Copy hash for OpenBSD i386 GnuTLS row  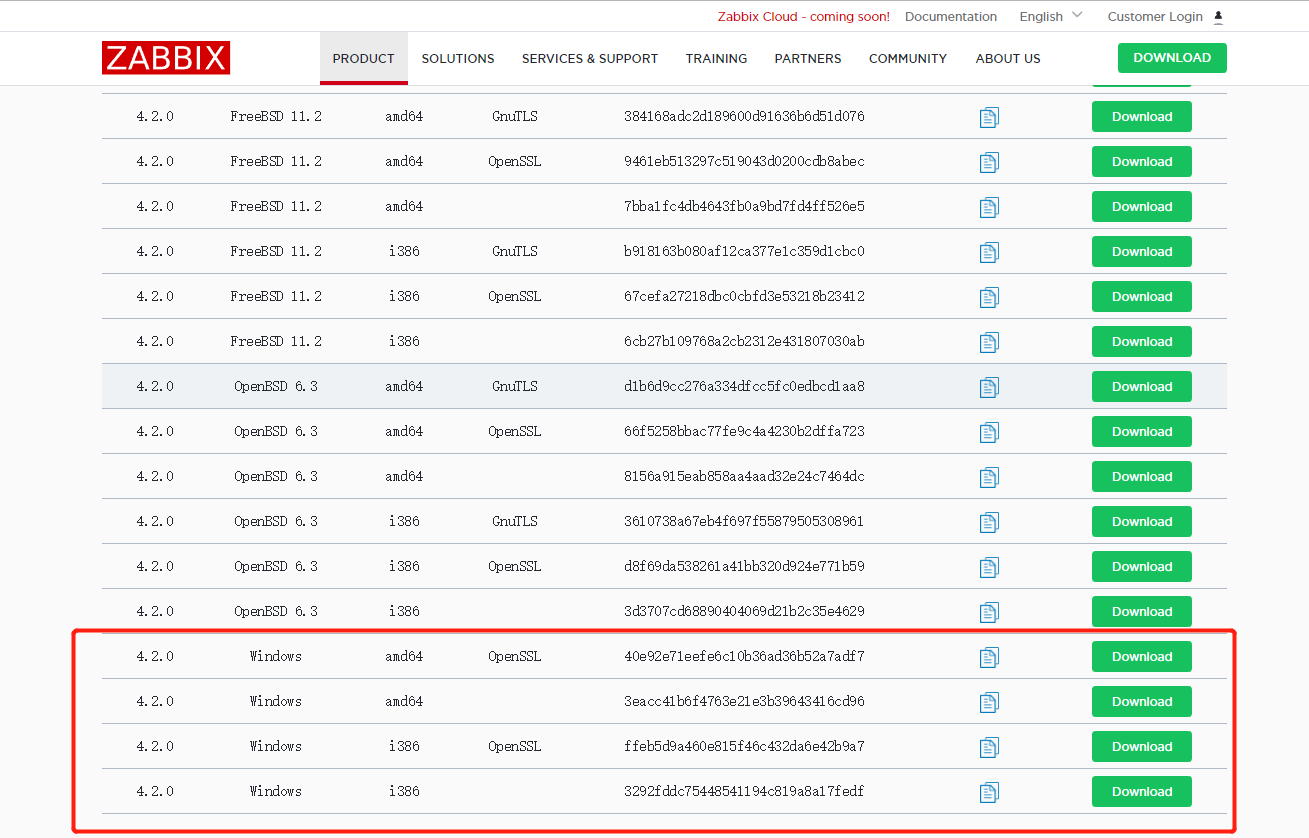[989, 522]
